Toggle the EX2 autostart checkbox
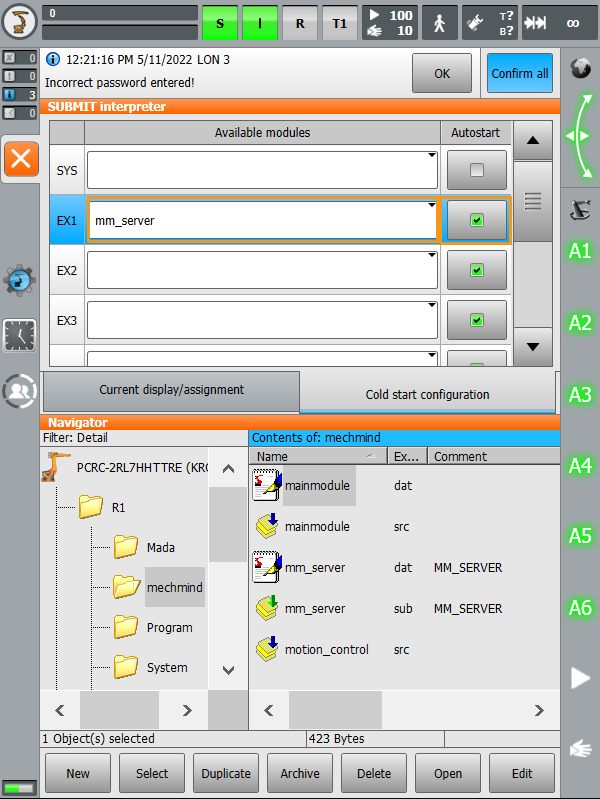The height and width of the screenshot is (799, 600). (477, 270)
